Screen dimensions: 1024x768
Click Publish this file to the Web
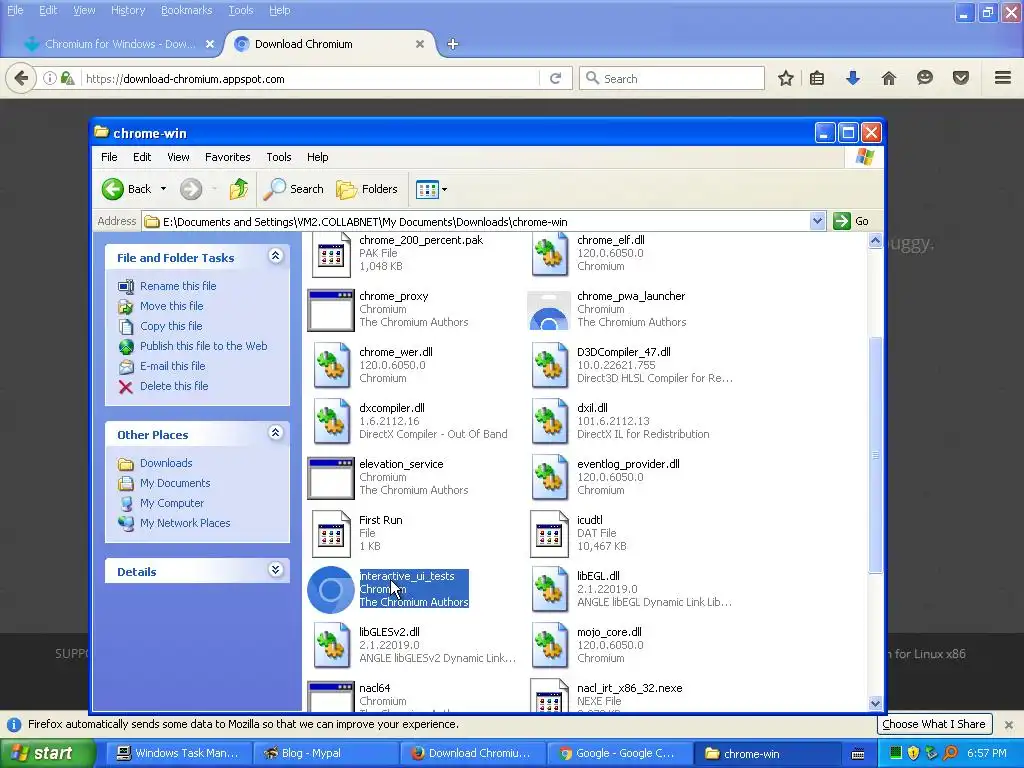203,346
